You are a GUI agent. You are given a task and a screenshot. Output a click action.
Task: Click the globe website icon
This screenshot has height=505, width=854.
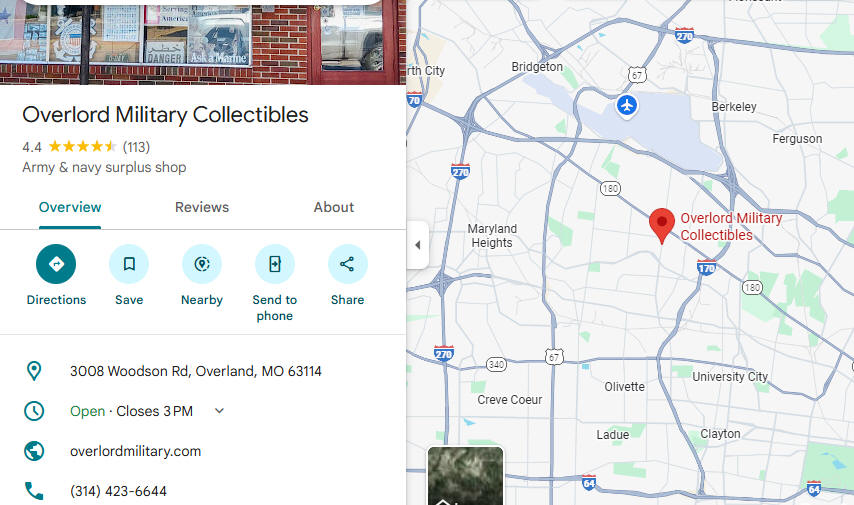pyautogui.click(x=34, y=451)
